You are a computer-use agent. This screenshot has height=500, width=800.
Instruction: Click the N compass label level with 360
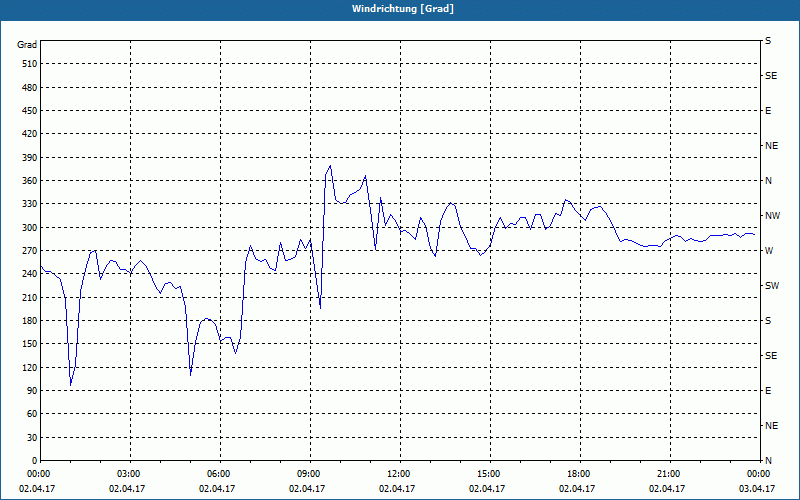[768, 181]
